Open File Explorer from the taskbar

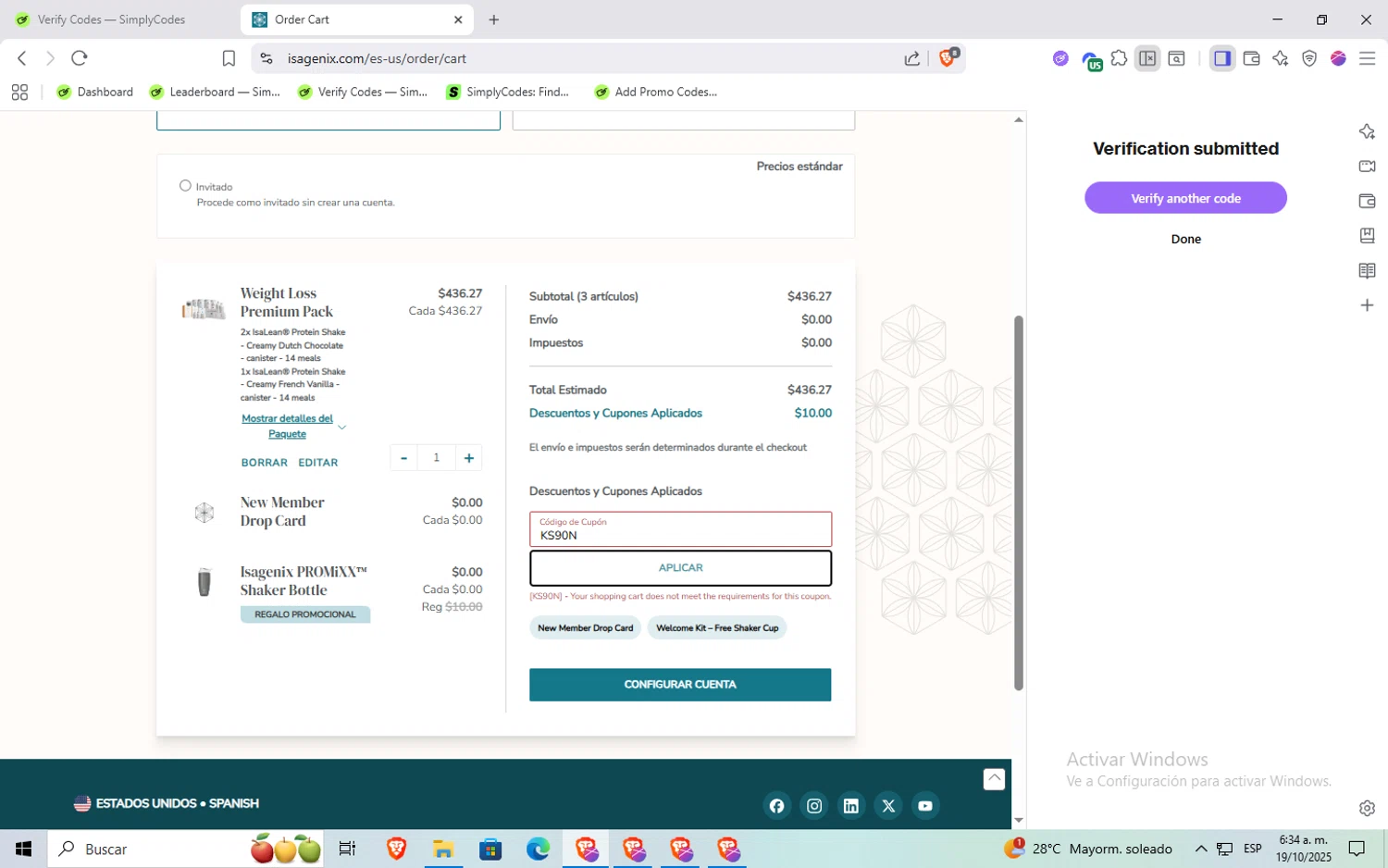(x=442, y=849)
